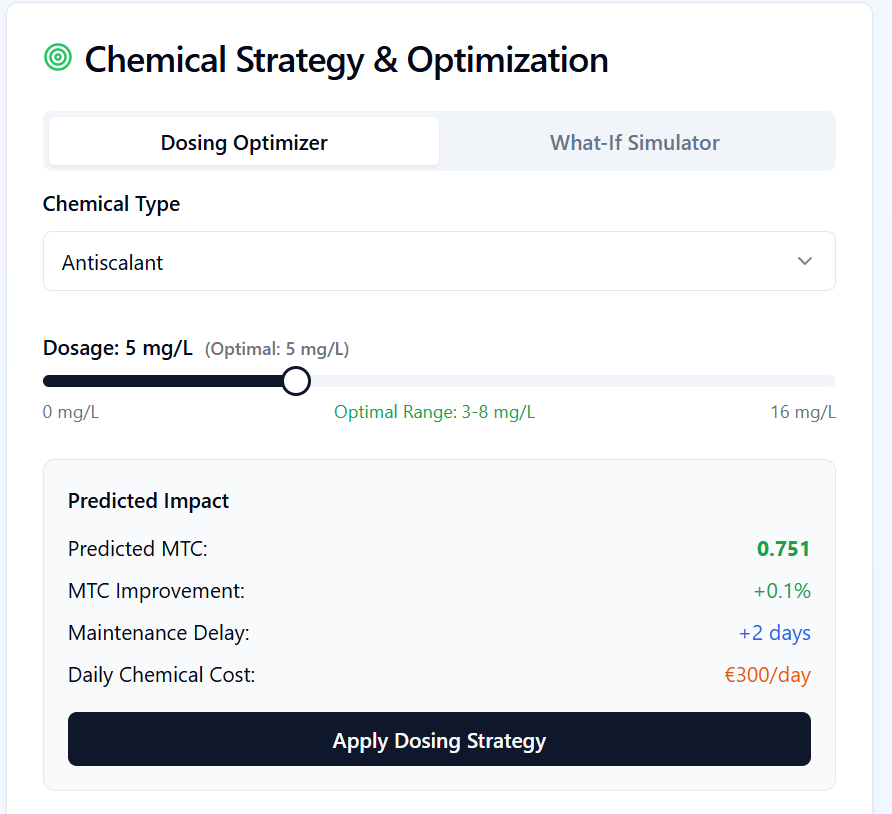The height and width of the screenshot is (814, 892).
Task: Click the Predicted Impact panel title
Action: pos(148,500)
